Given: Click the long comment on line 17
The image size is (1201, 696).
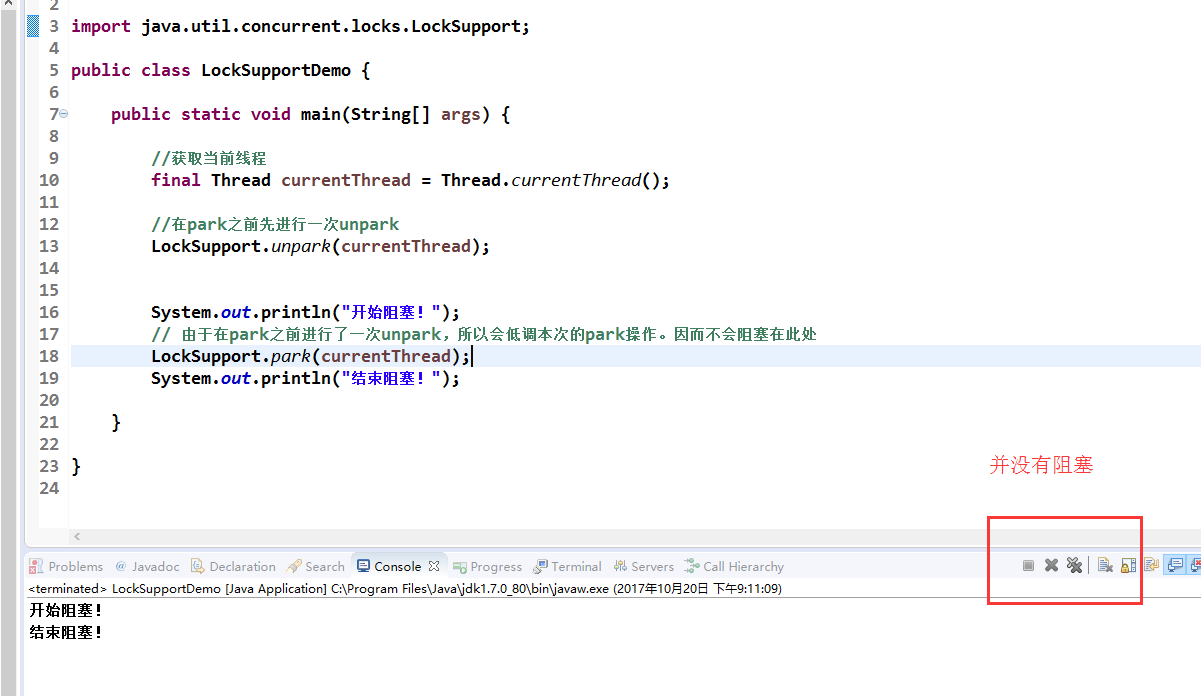Looking at the screenshot, I should coord(484,334).
